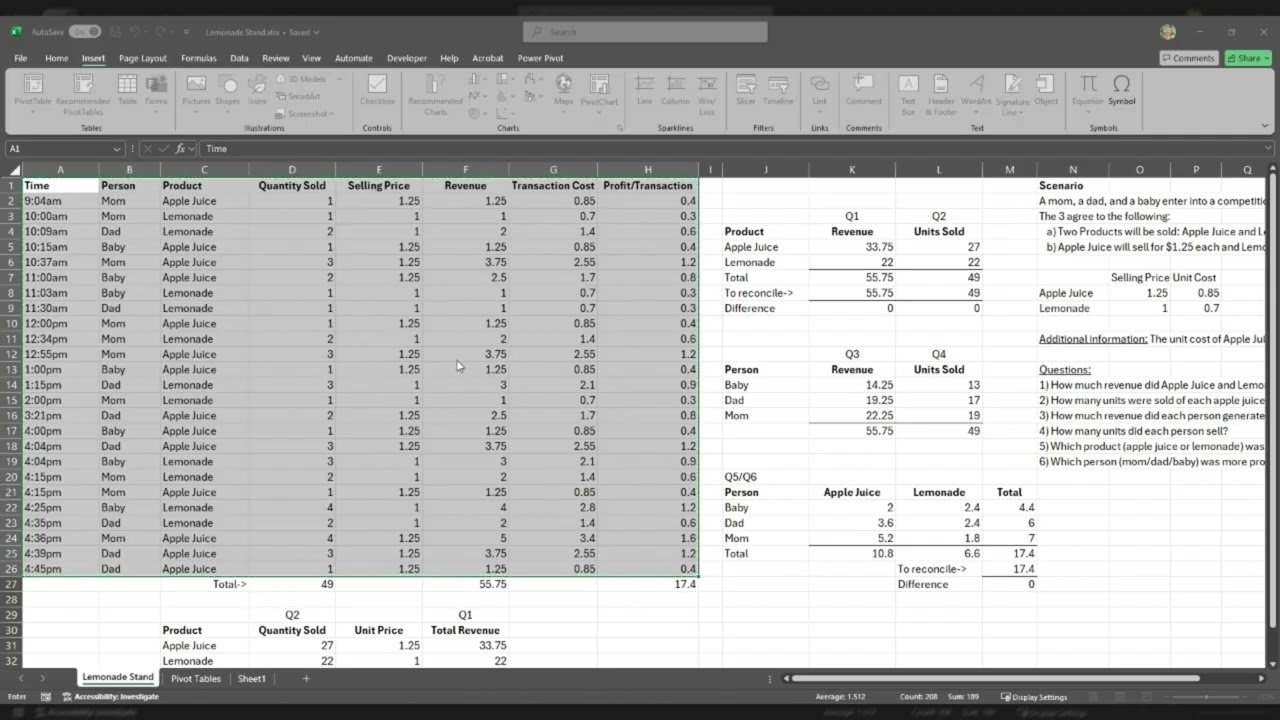The height and width of the screenshot is (720, 1280).
Task: Switch to the Pivot Tables sheet
Action: pos(196,678)
